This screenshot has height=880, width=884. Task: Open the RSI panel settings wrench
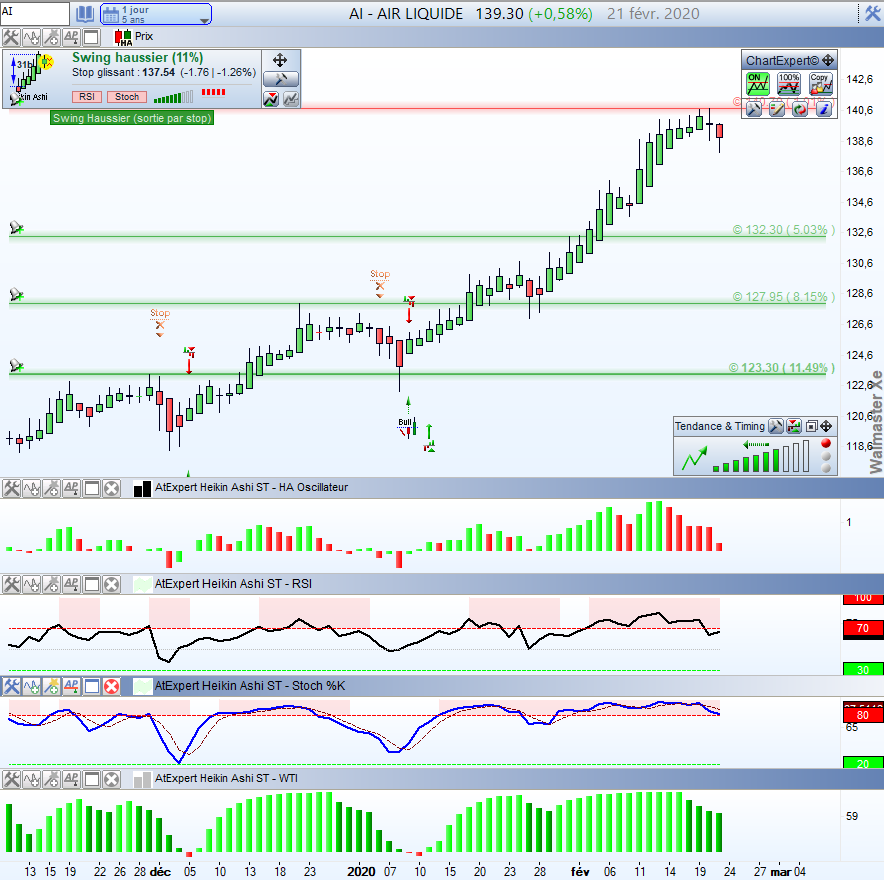[11, 585]
